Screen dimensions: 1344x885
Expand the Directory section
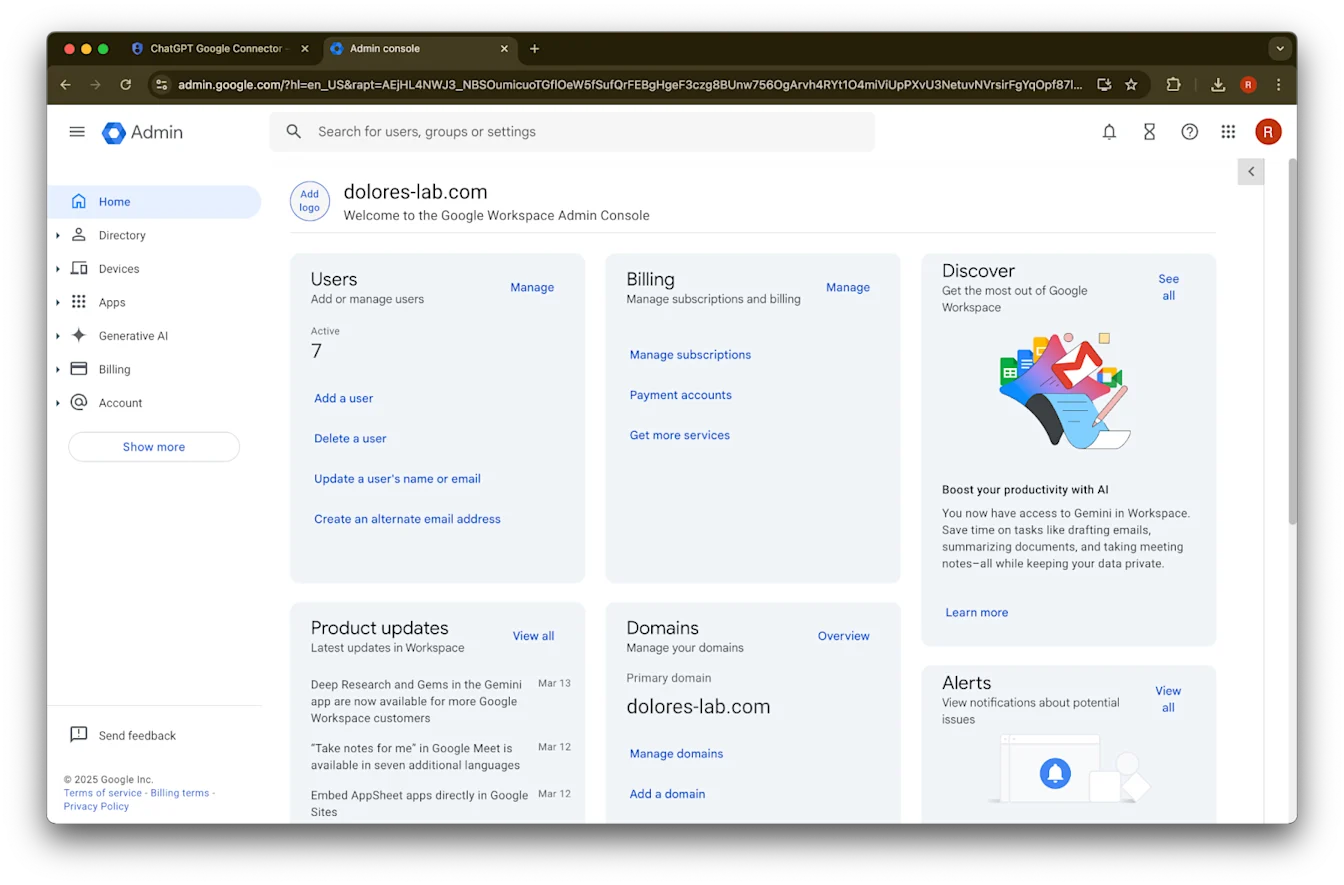(x=58, y=235)
